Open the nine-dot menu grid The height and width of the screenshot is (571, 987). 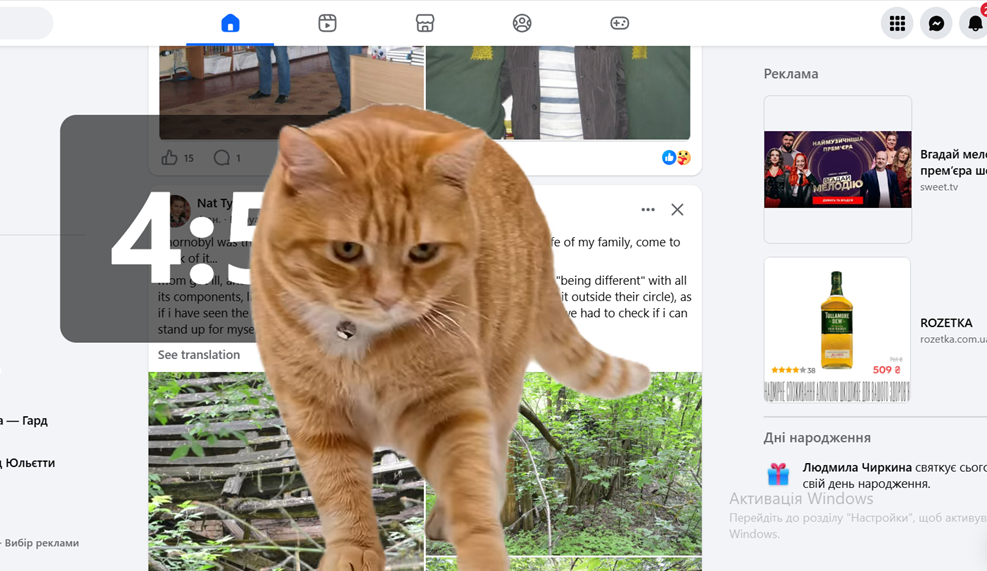tap(897, 23)
